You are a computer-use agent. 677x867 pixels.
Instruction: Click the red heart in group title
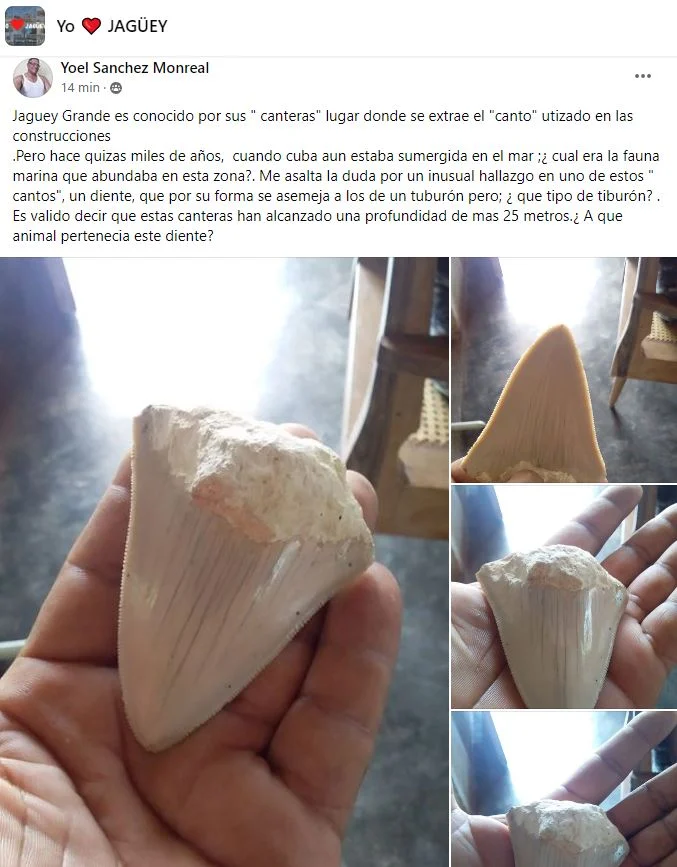91,26
